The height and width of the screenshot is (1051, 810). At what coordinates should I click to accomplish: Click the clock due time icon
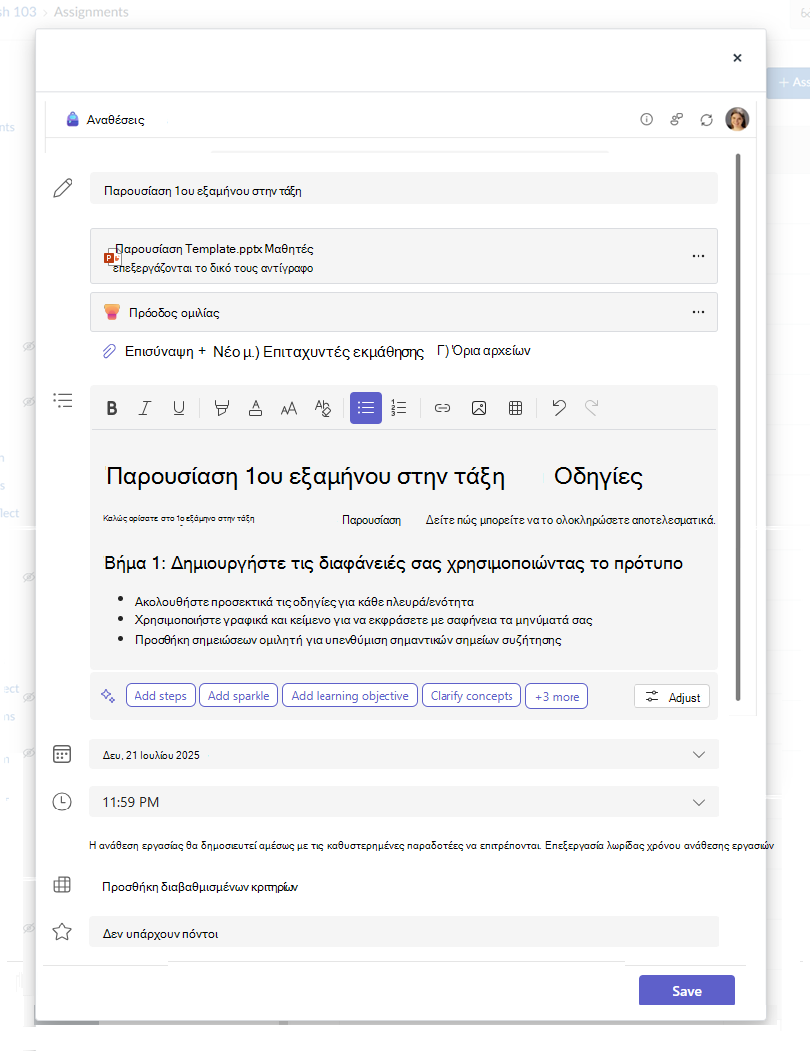pyautogui.click(x=62, y=801)
